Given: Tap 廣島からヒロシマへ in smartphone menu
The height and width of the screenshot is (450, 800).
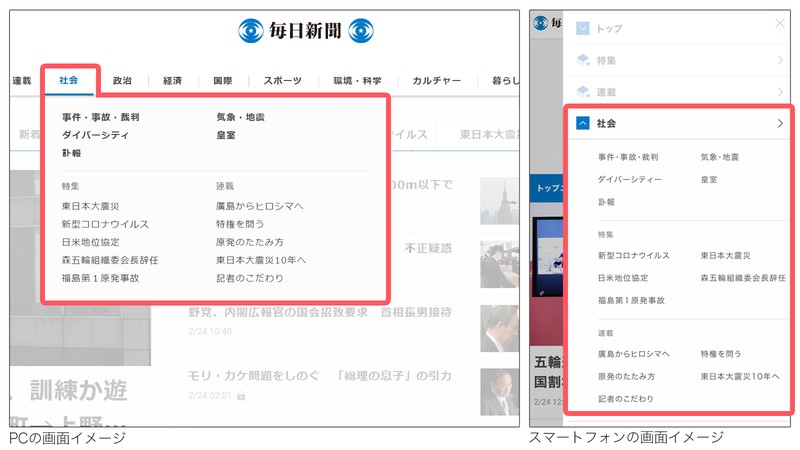Looking at the screenshot, I should click(634, 354).
